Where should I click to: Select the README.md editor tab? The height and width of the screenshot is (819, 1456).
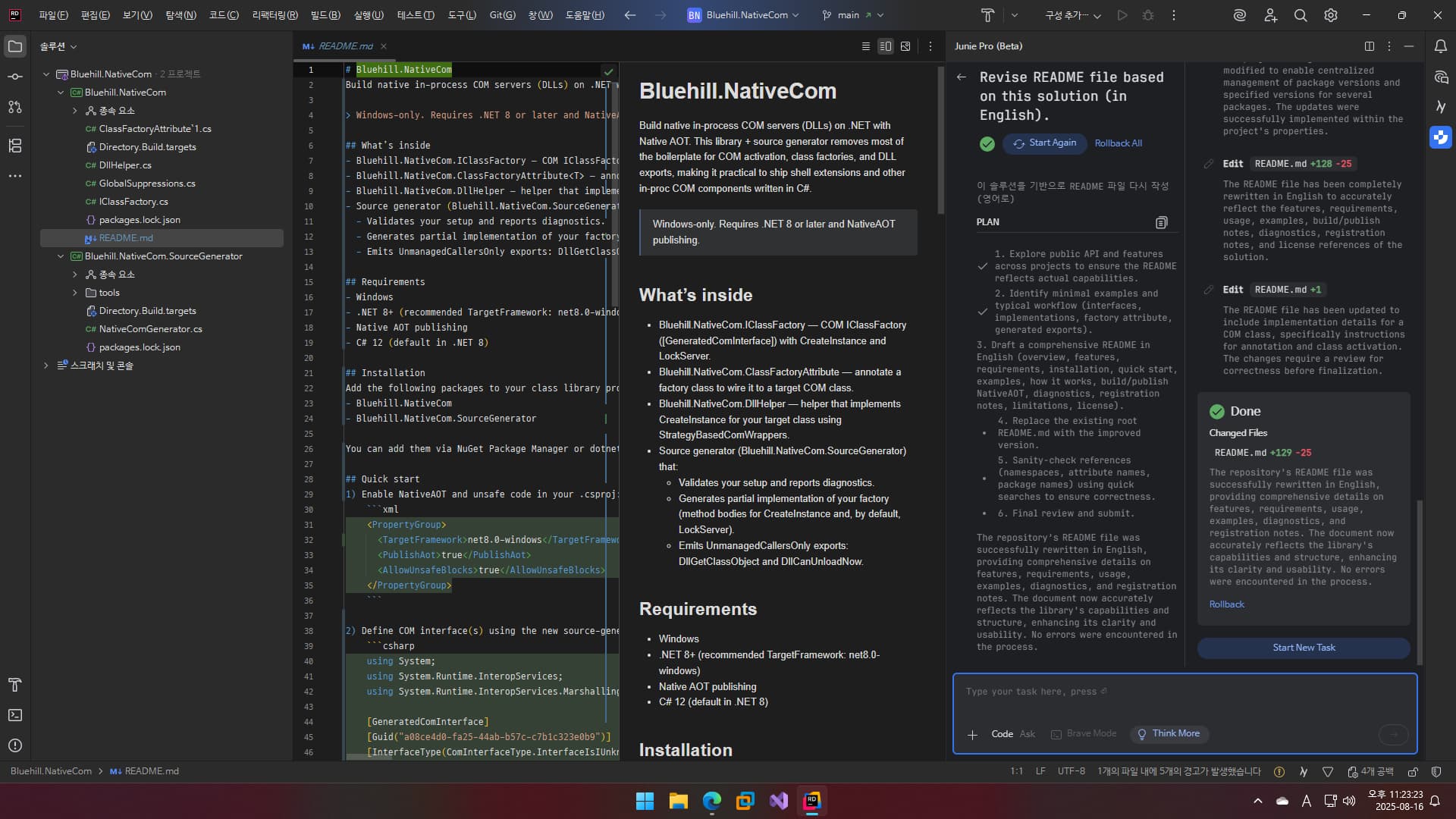pos(344,46)
